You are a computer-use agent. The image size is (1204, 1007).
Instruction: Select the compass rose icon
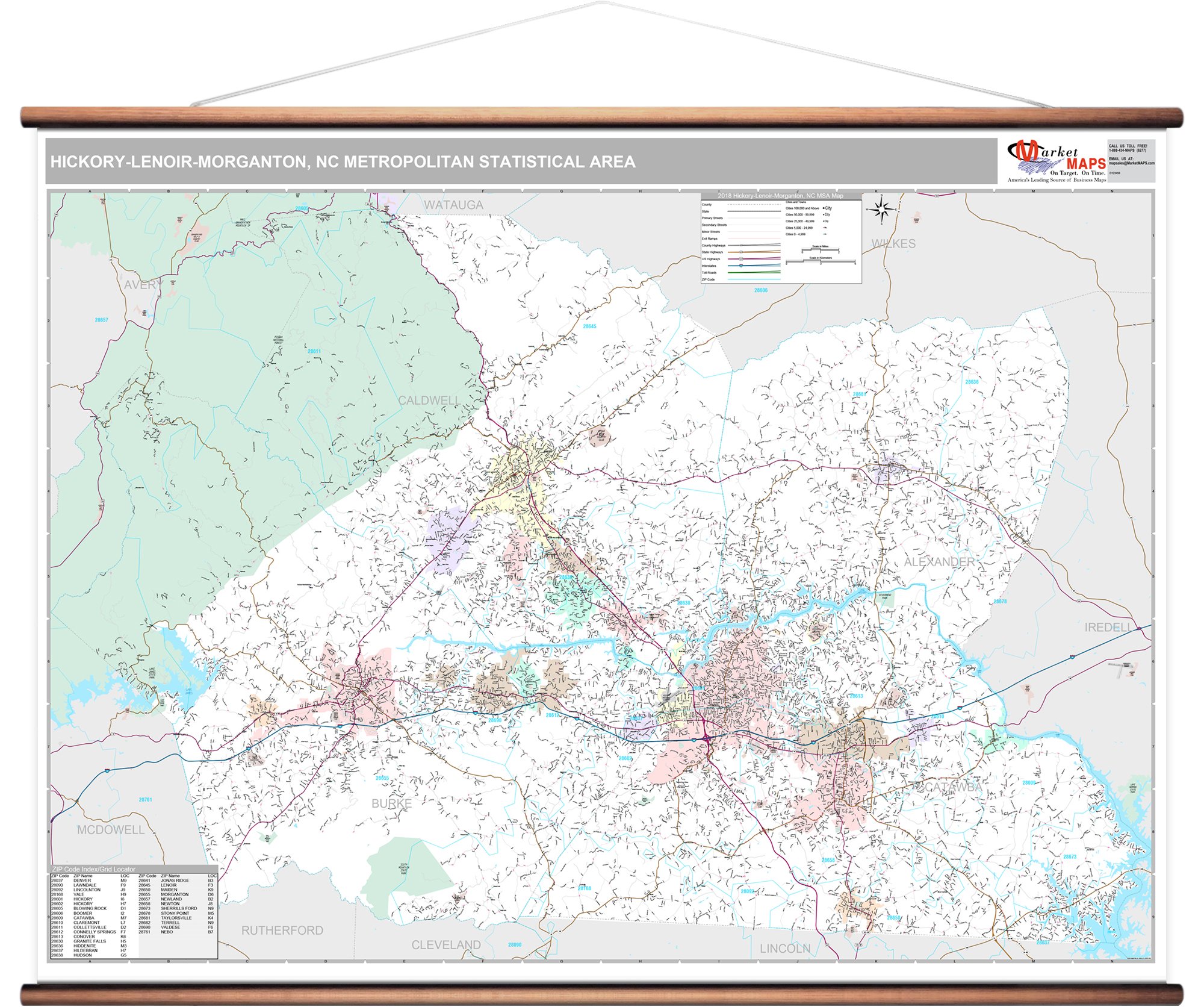(880, 210)
